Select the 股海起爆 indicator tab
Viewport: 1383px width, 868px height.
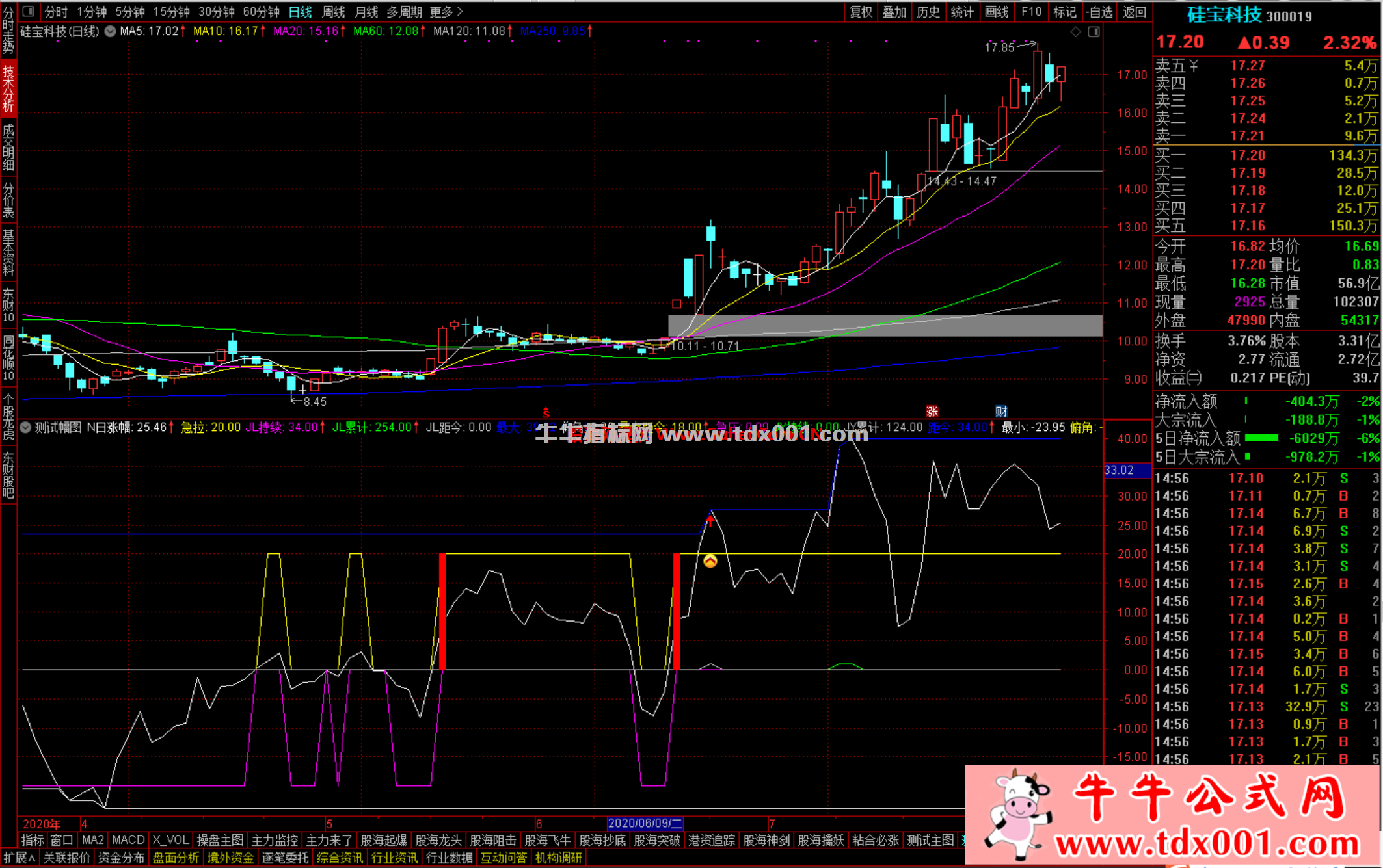tap(384, 840)
